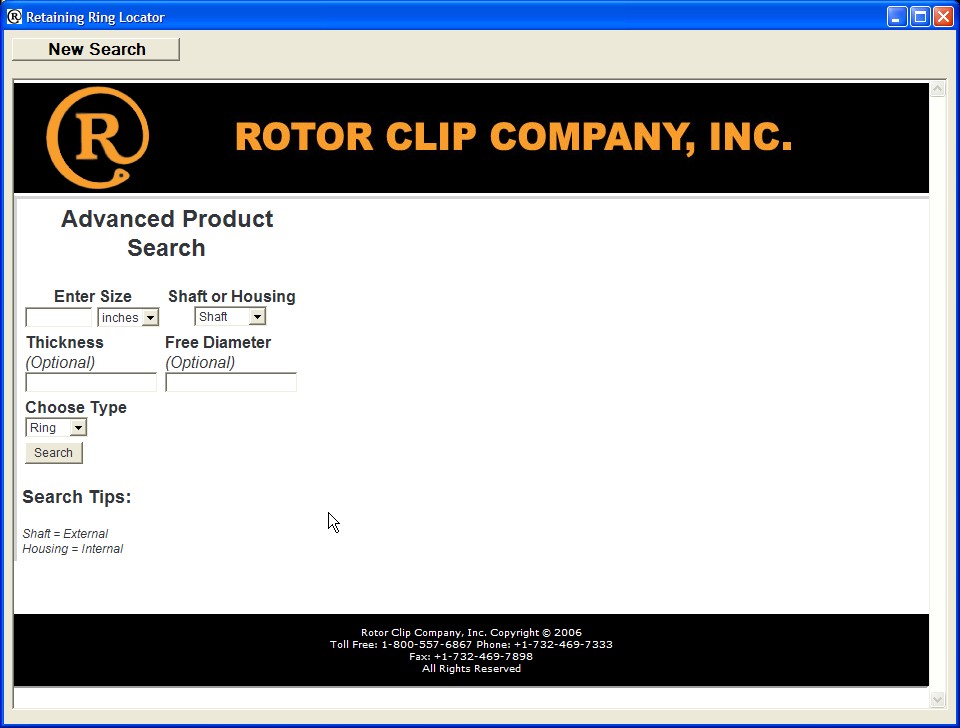Click the New Search button
Image resolution: width=960 pixels, height=728 pixels.
(x=96, y=49)
